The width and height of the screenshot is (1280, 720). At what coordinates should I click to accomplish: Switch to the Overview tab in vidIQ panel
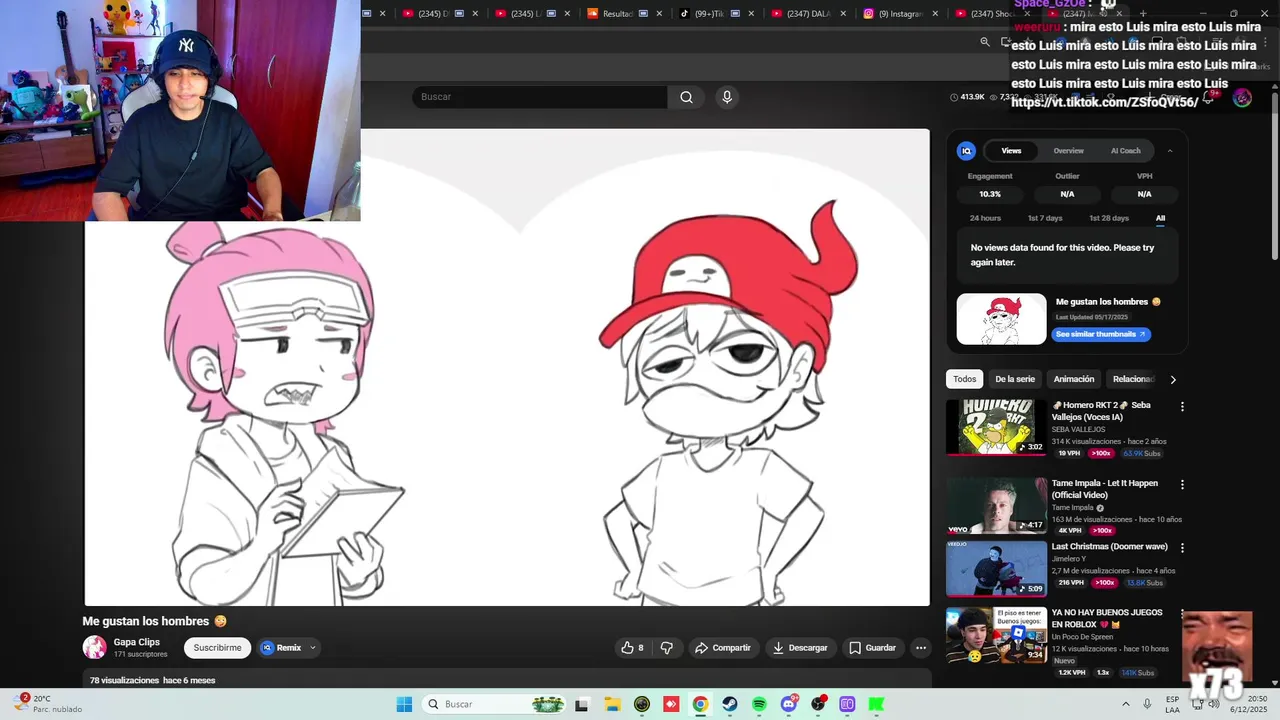coord(1068,151)
